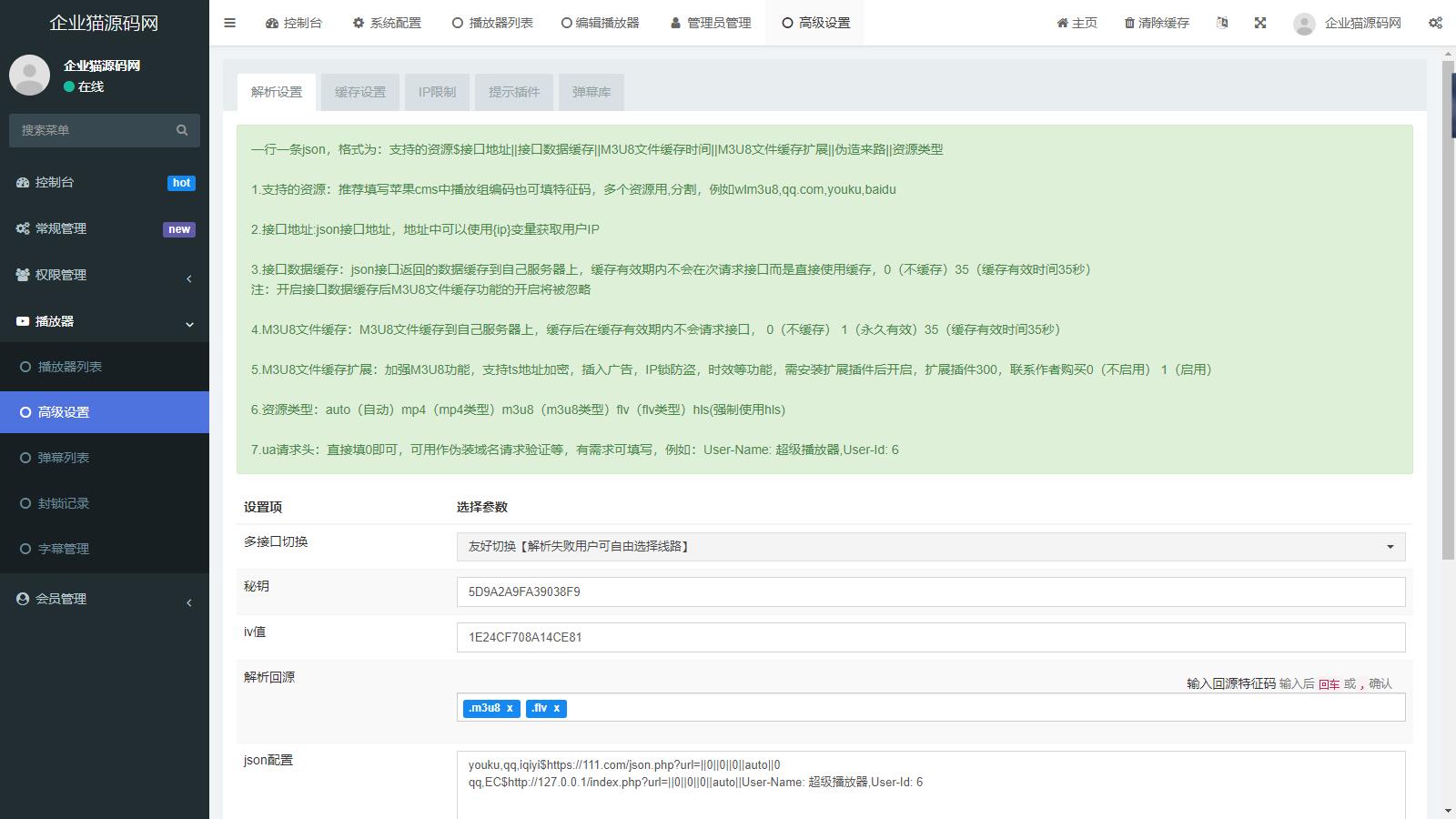This screenshot has width=1456, height=819.
Task: Open 弹幕列表 in the sidebar
Action: pos(64,458)
